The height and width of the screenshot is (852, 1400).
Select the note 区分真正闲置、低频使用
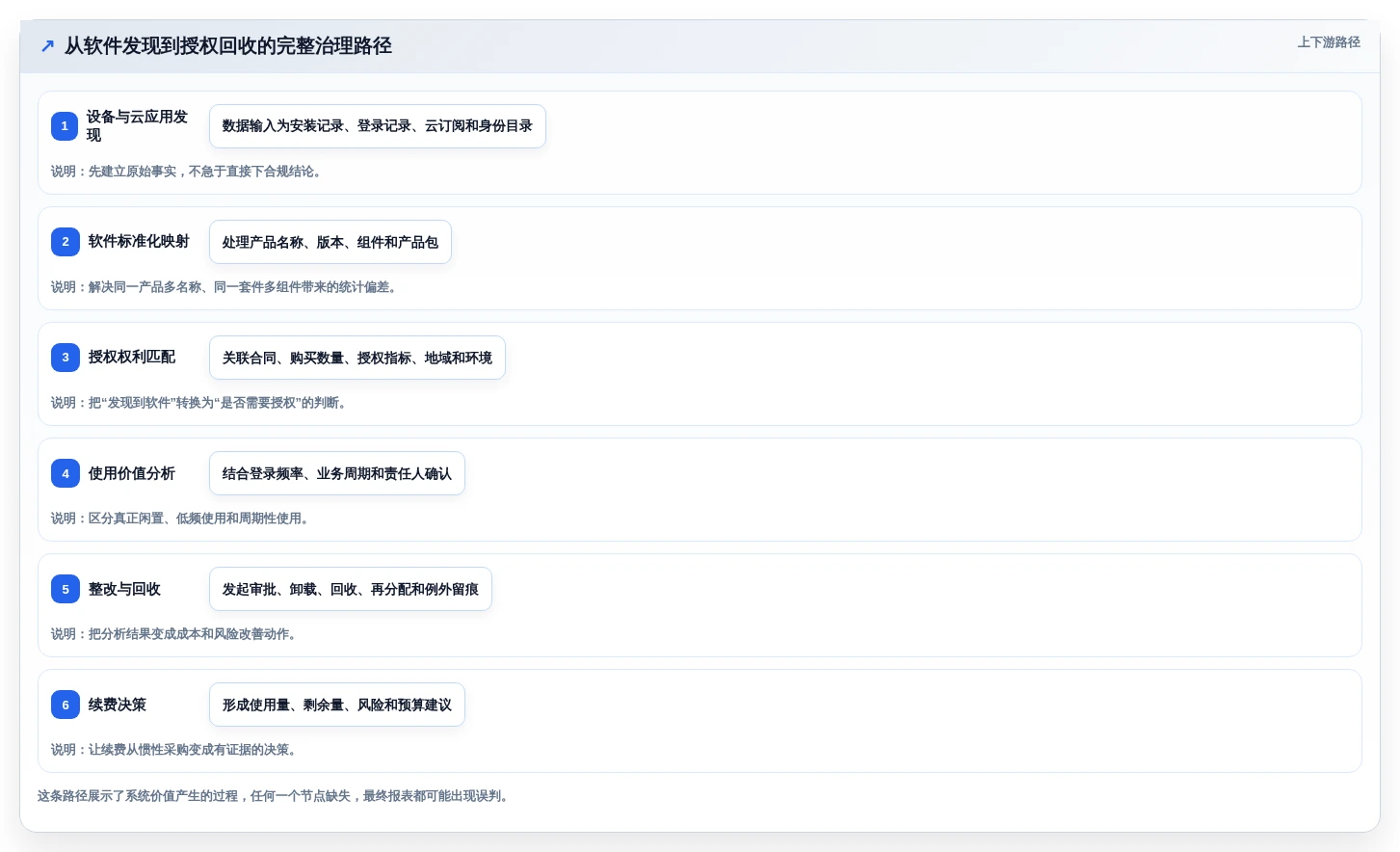181,519
